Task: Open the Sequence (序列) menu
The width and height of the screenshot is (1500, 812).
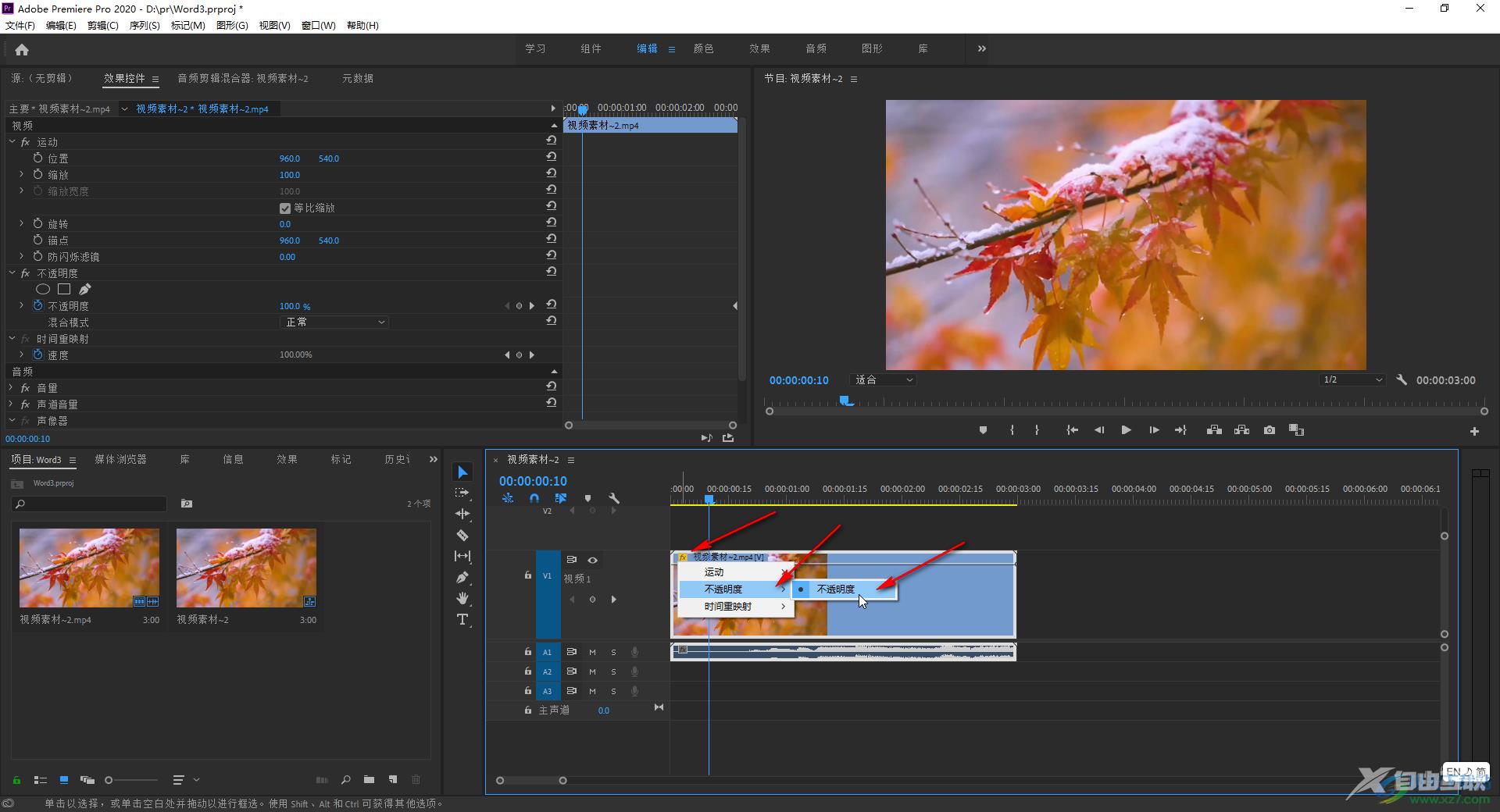Action: (145, 26)
